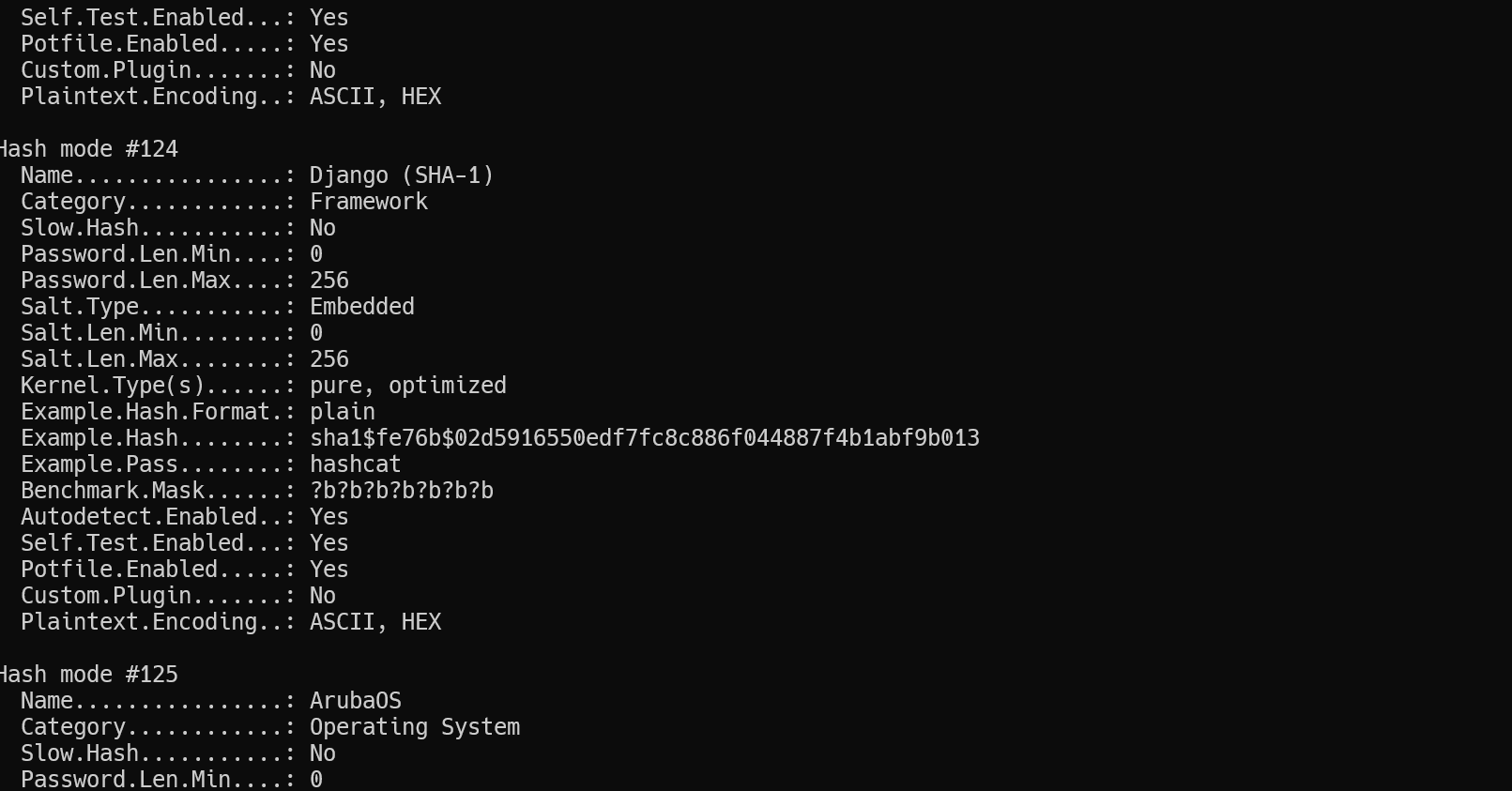Image resolution: width=1512 pixels, height=791 pixels.
Task: Click the Autodetect.Enabled Yes value
Action: (329, 517)
